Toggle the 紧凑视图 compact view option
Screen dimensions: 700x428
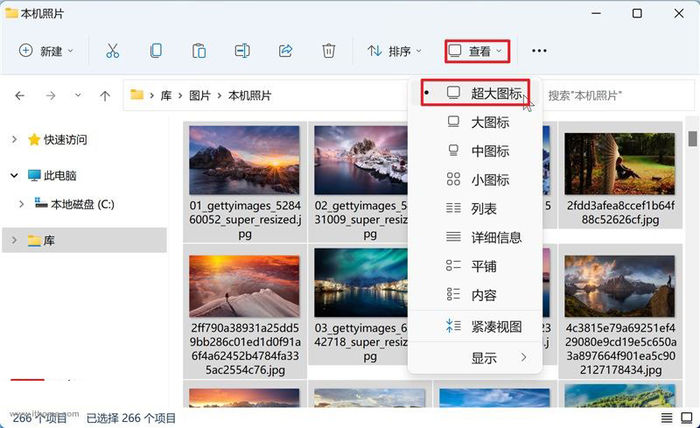coord(496,326)
